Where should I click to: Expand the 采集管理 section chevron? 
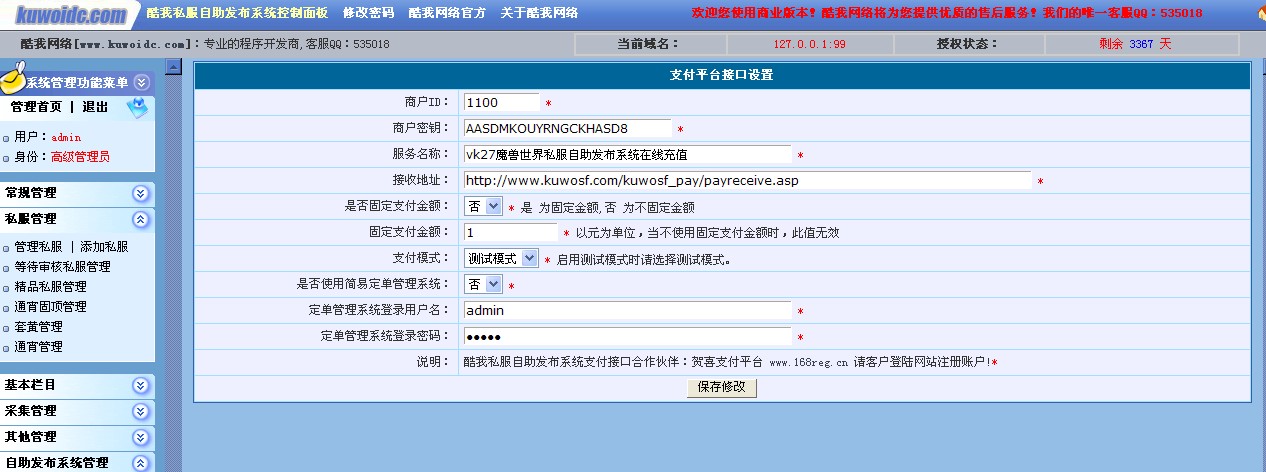(x=141, y=411)
